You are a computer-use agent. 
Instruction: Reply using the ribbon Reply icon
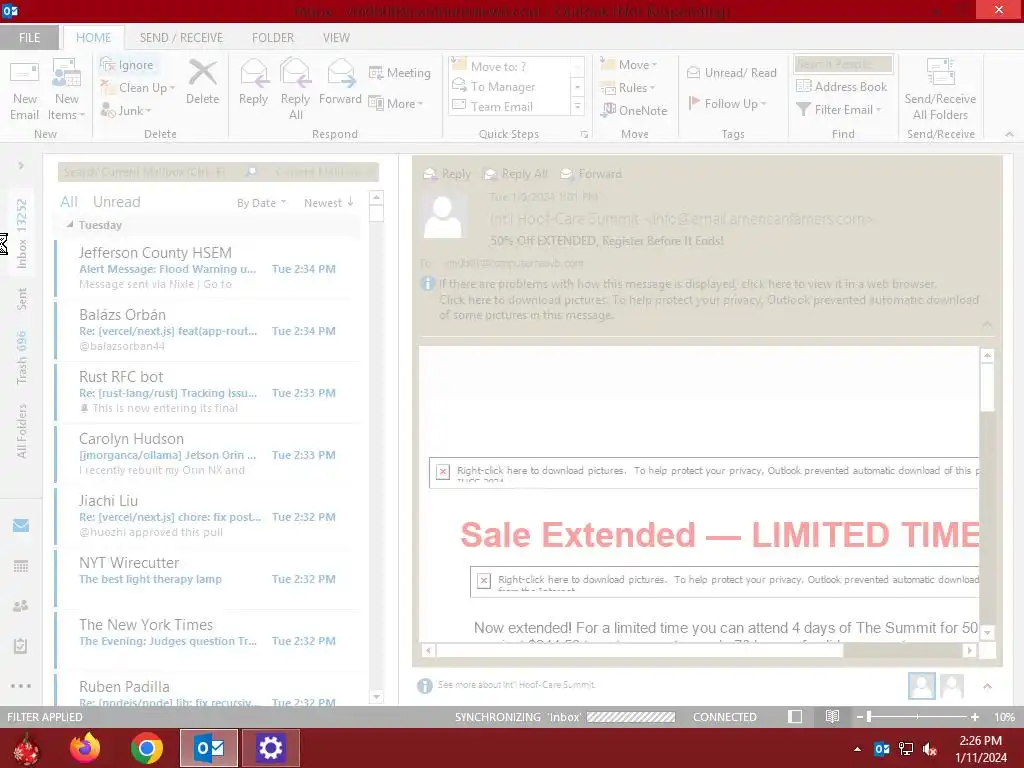253,82
